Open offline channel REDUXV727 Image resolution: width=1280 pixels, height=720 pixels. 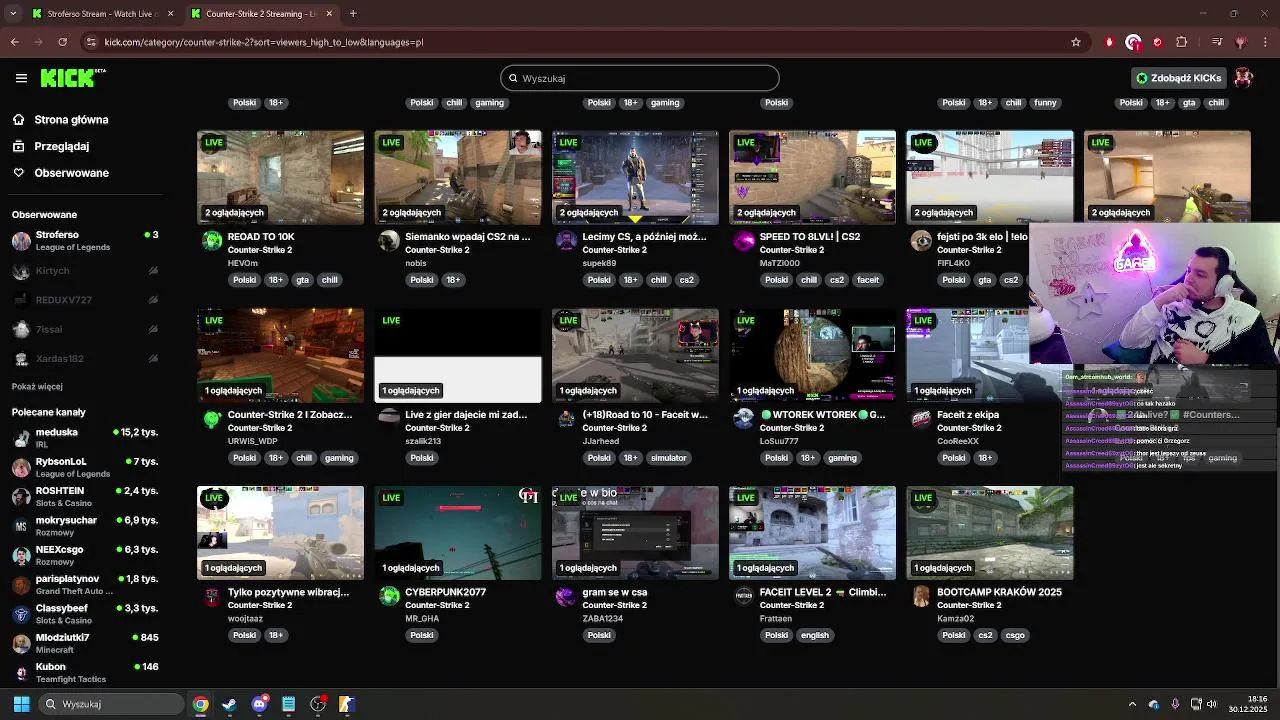click(85, 300)
